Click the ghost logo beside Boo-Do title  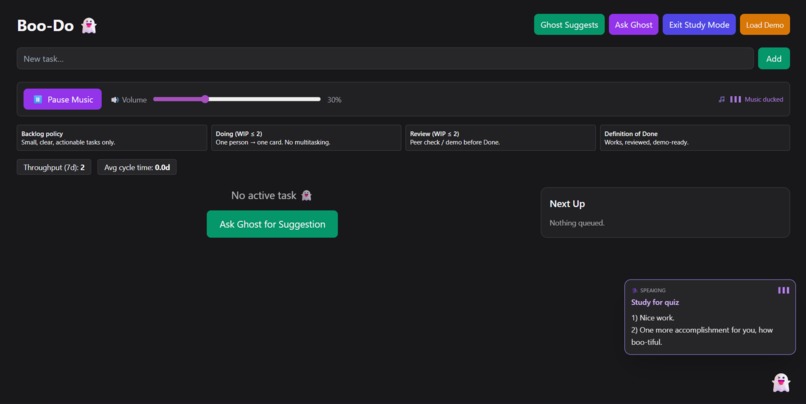point(89,25)
